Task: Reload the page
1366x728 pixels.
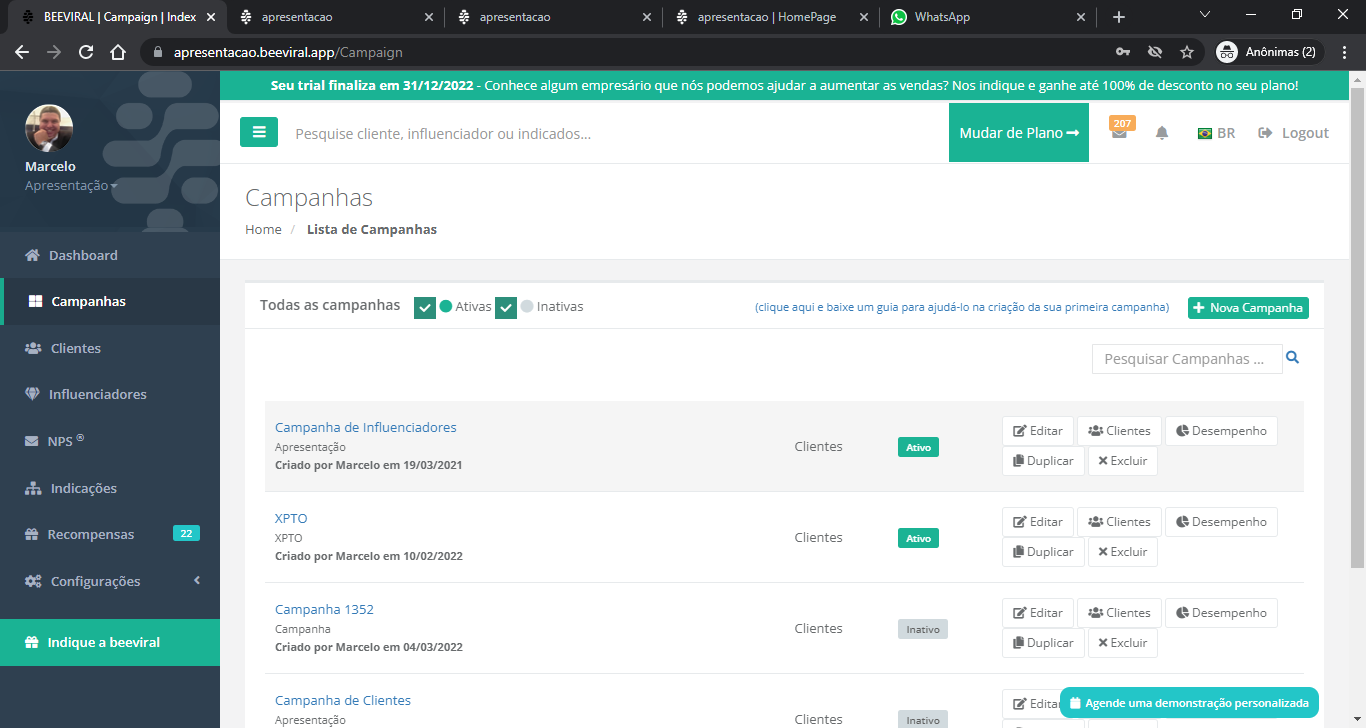Action: click(86, 52)
